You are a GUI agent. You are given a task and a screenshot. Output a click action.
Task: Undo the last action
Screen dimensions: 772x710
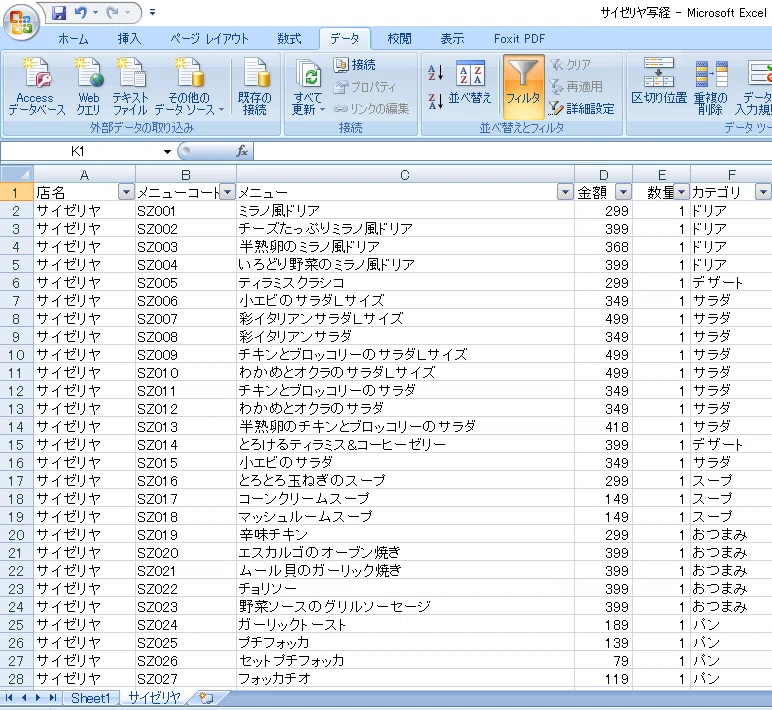coord(81,12)
